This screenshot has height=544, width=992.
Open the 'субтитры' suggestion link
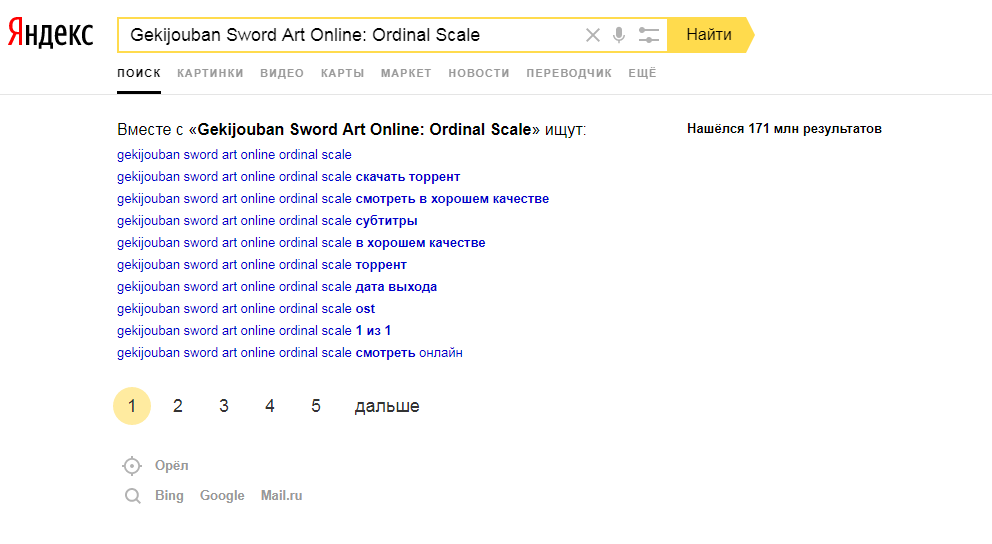point(267,221)
